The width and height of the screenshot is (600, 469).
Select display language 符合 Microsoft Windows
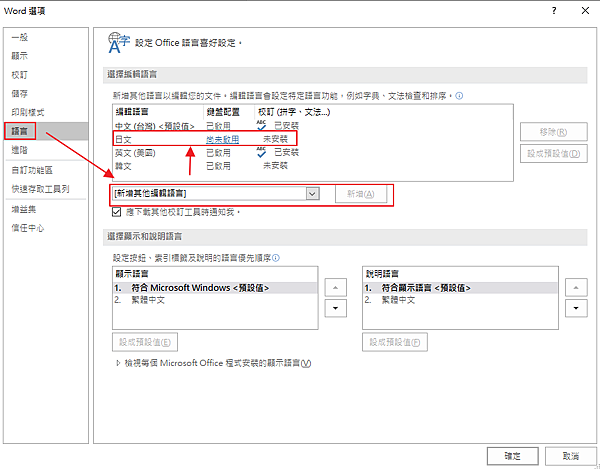click(x=215, y=288)
